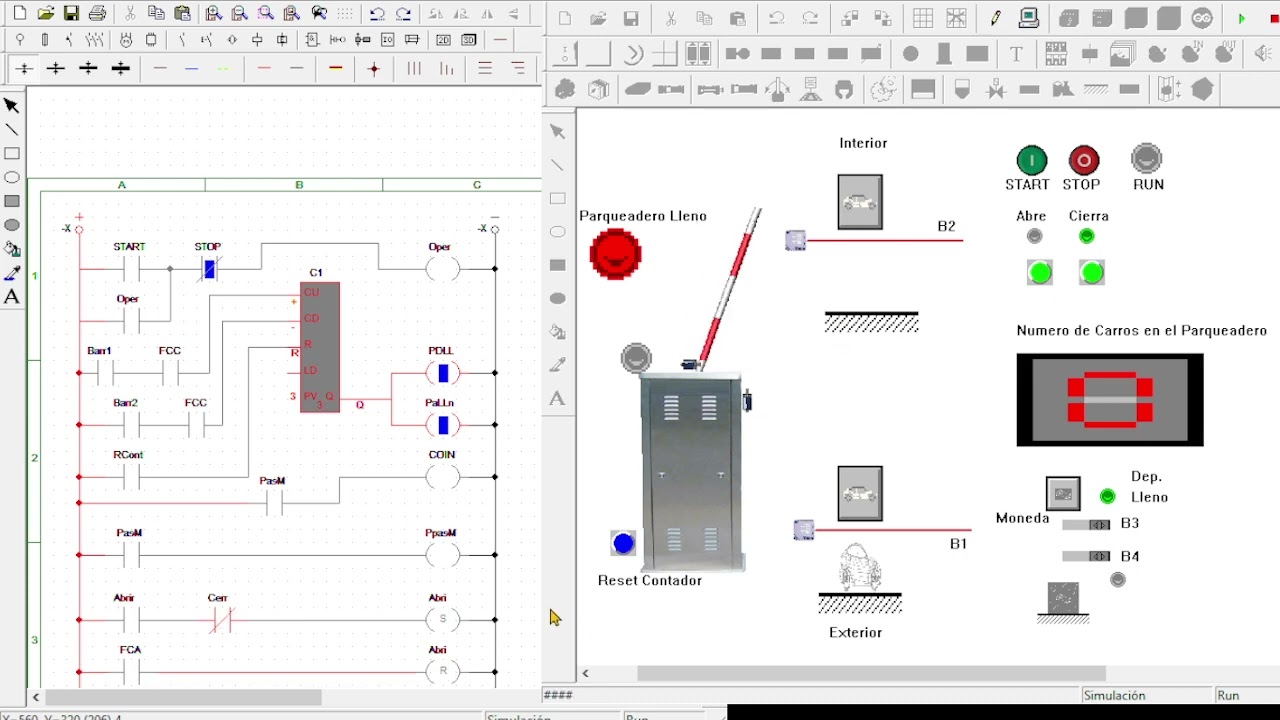Redo action in left ladder editor

(x=403, y=14)
